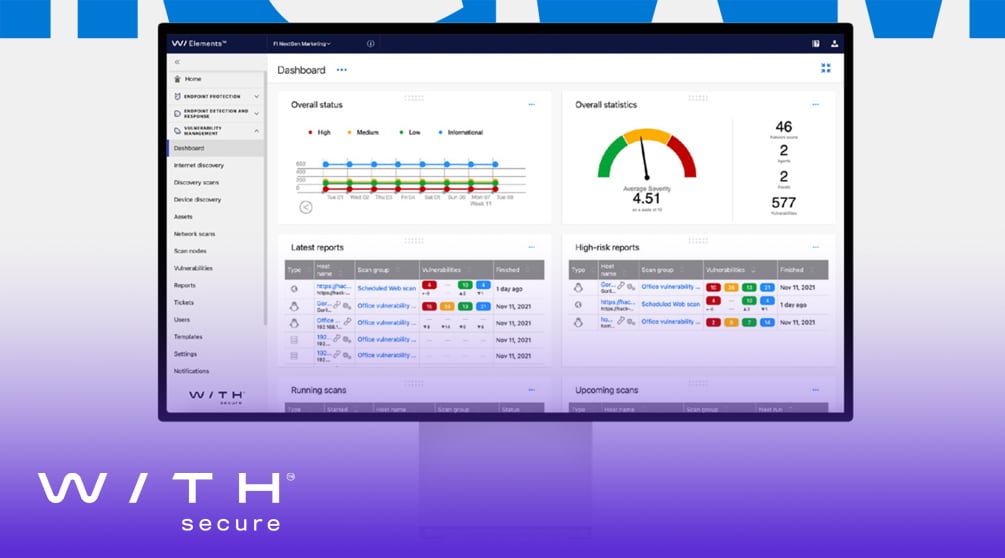Toggle the High series in chart legend
This screenshot has width=1005, height=558.
pyautogui.click(x=320, y=132)
